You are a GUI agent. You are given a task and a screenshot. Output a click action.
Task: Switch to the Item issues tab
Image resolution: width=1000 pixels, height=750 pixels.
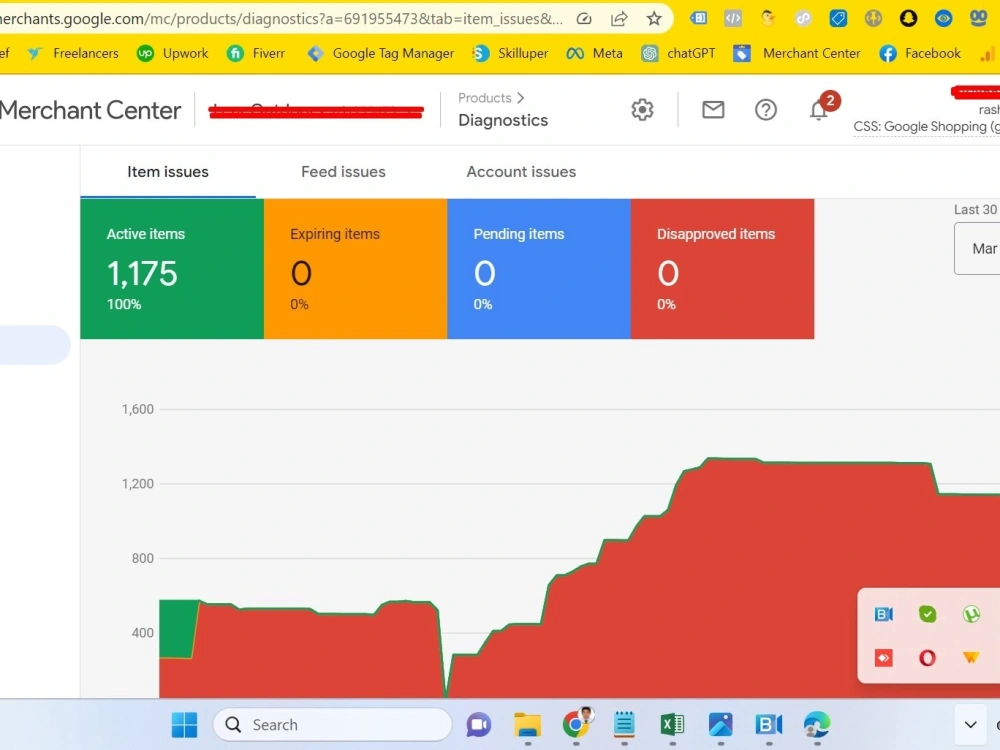(168, 172)
